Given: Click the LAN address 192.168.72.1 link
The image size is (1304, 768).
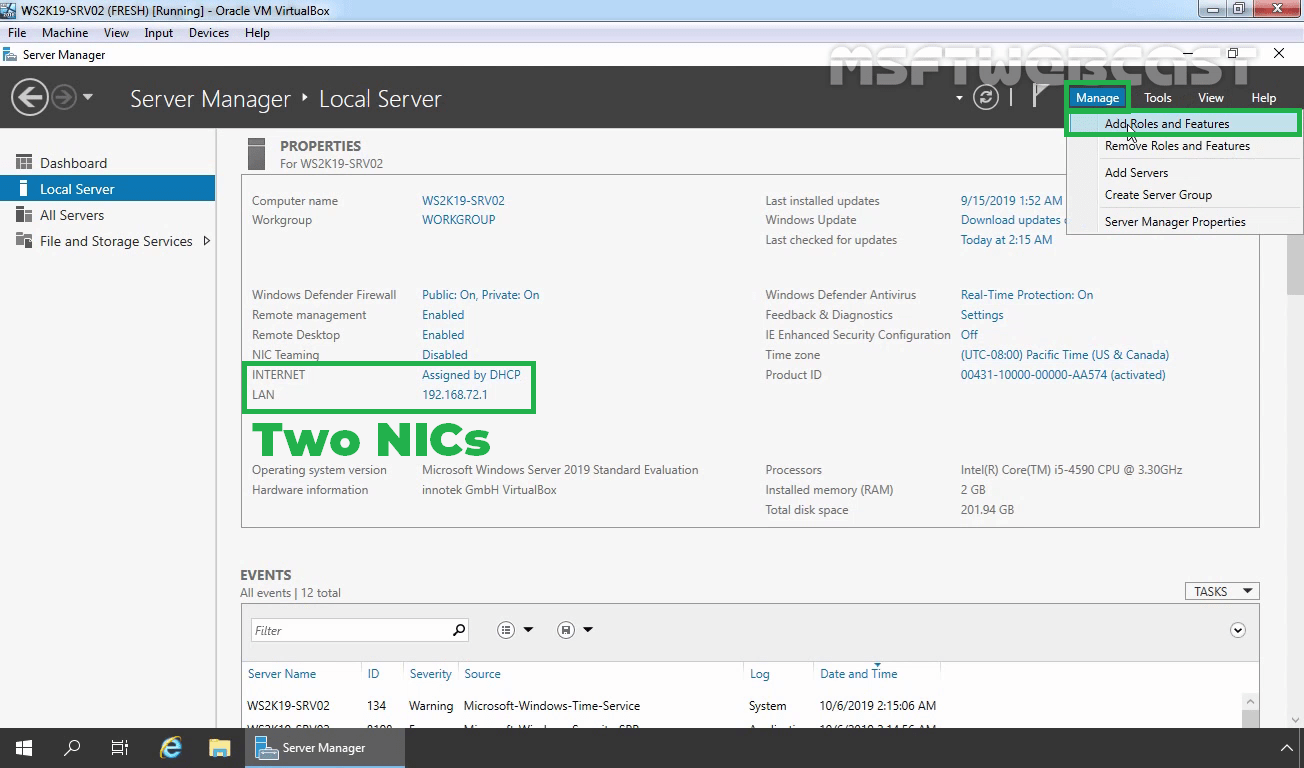Looking at the screenshot, I should tap(455, 395).
